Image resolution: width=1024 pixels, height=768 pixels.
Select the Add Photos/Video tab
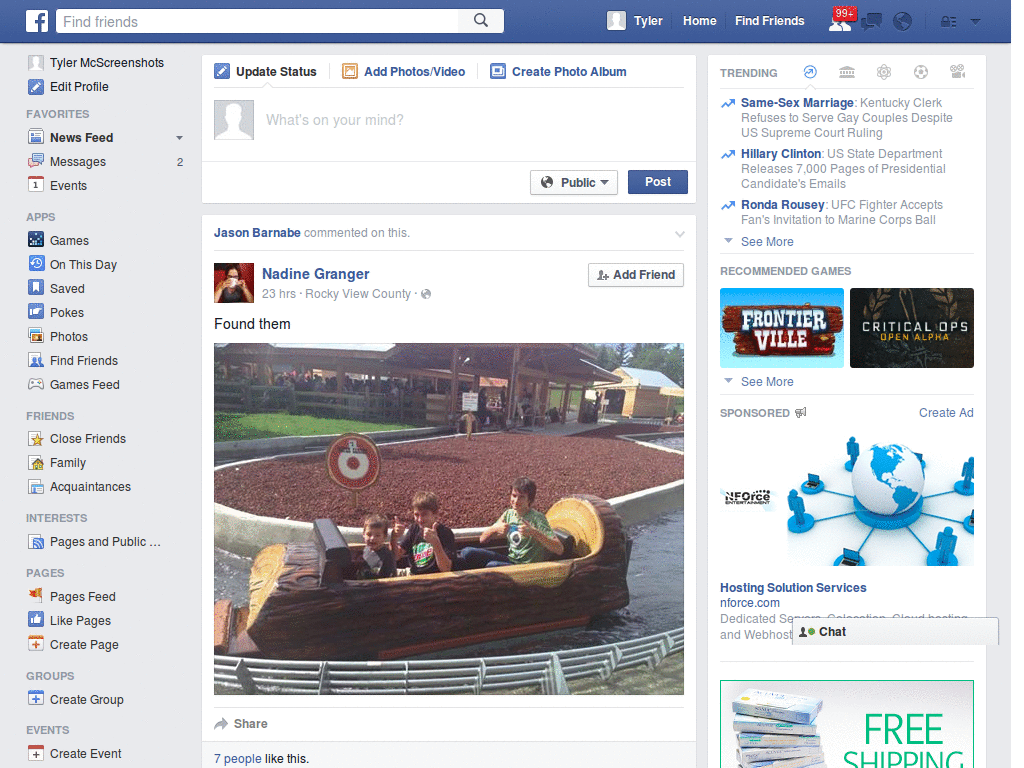tap(404, 72)
